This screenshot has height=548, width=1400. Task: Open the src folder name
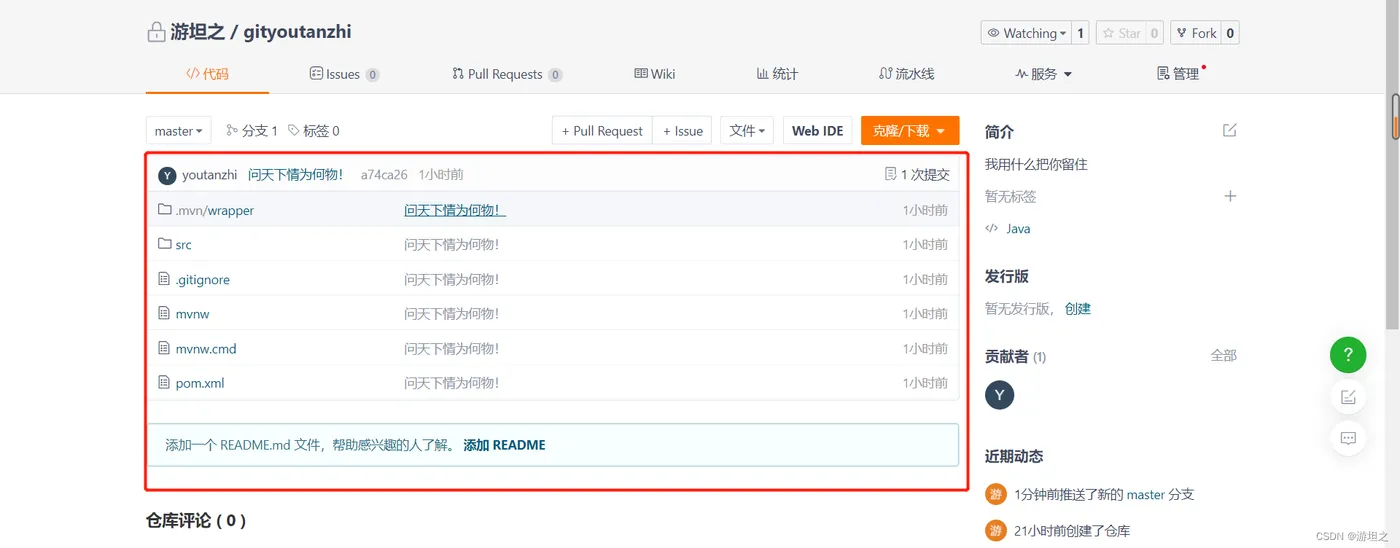click(x=184, y=245)
